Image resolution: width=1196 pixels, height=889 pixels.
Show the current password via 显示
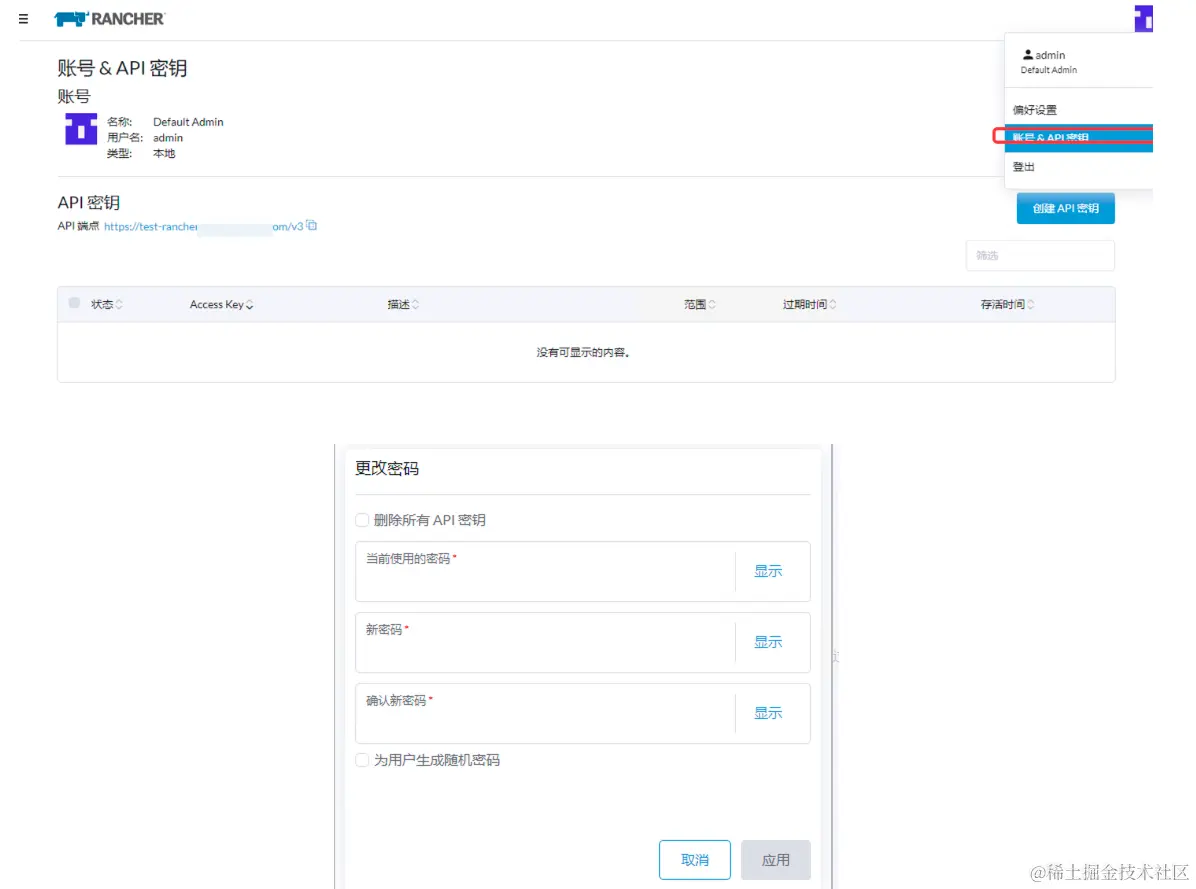768,571
